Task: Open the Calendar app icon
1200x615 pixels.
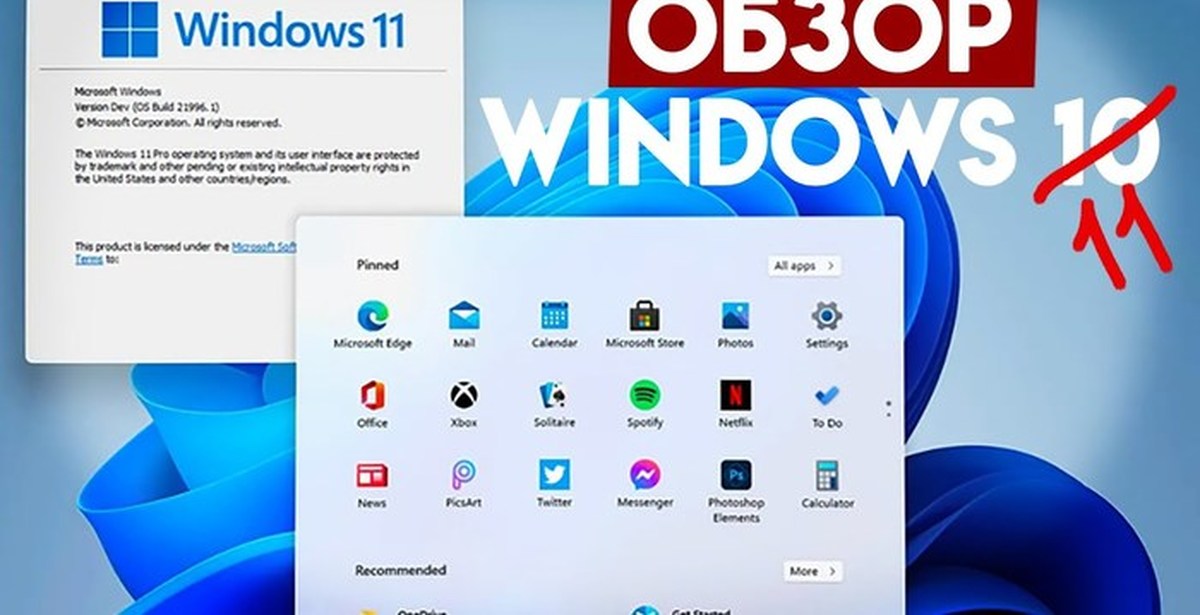Action: tap(554, 317)
